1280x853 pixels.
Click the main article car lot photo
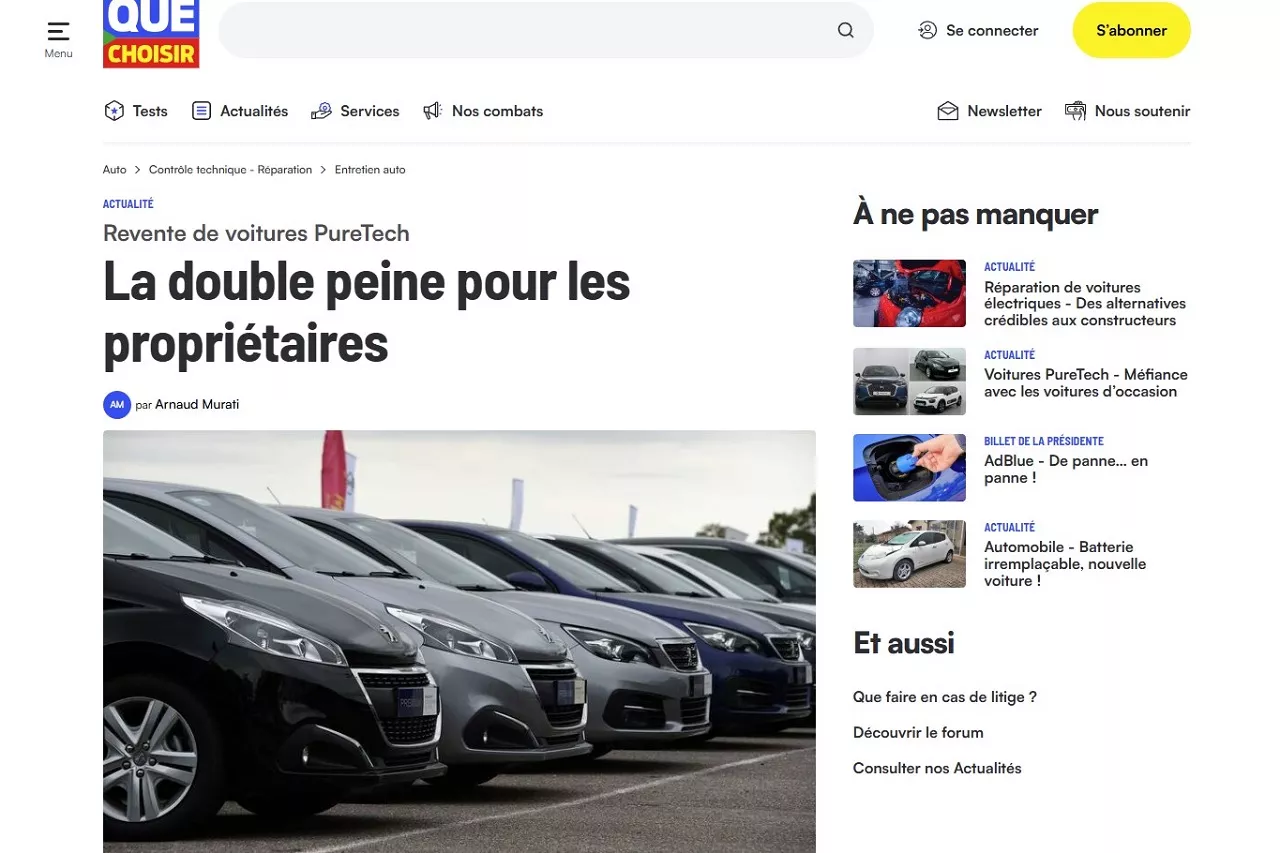coord(459,641)
